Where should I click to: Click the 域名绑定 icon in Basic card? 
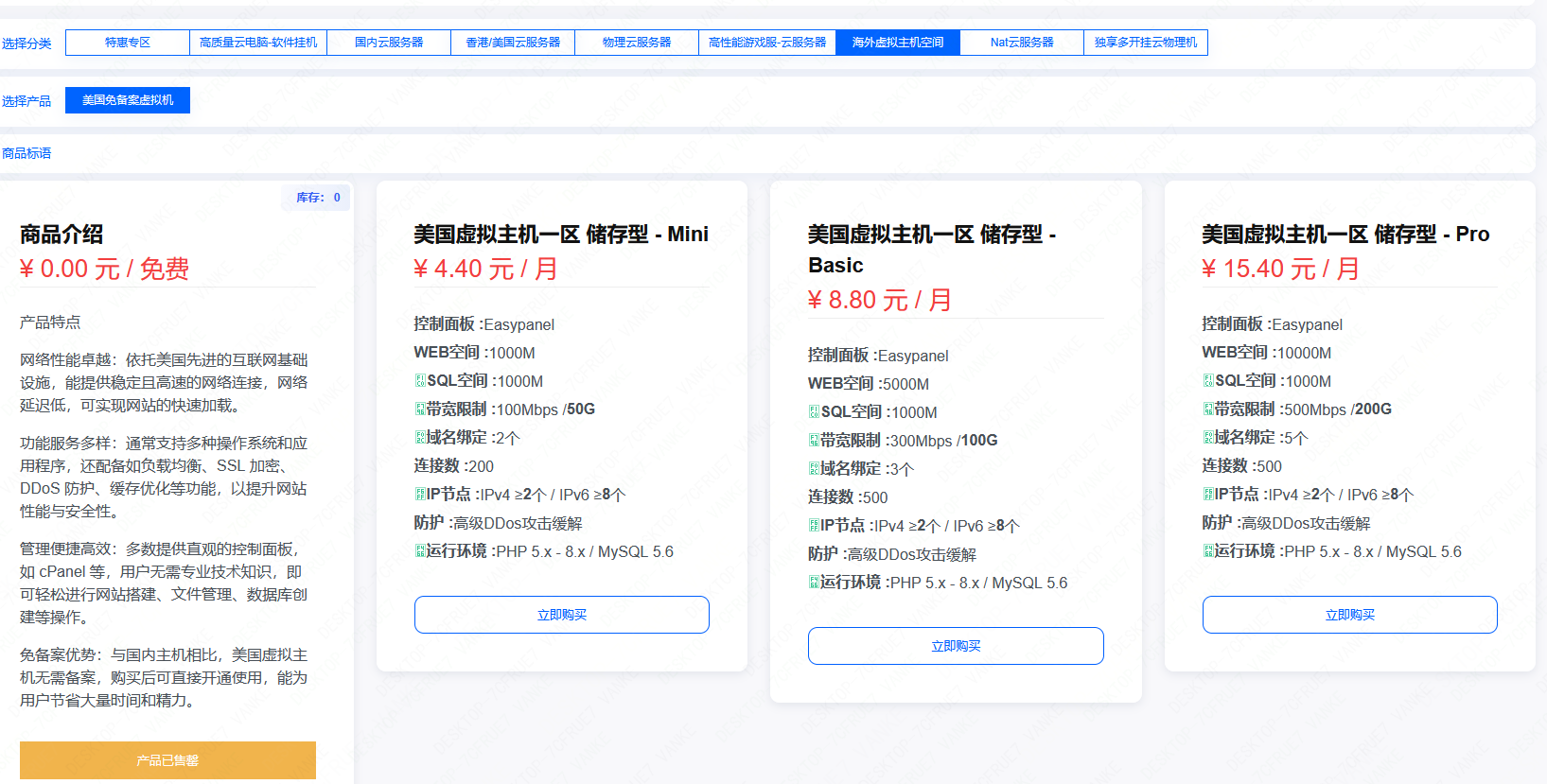814,469
